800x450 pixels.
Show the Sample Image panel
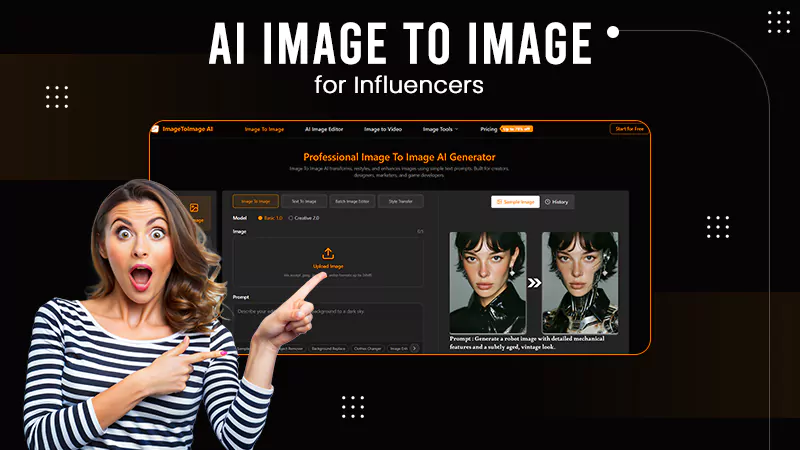(515, 202)
